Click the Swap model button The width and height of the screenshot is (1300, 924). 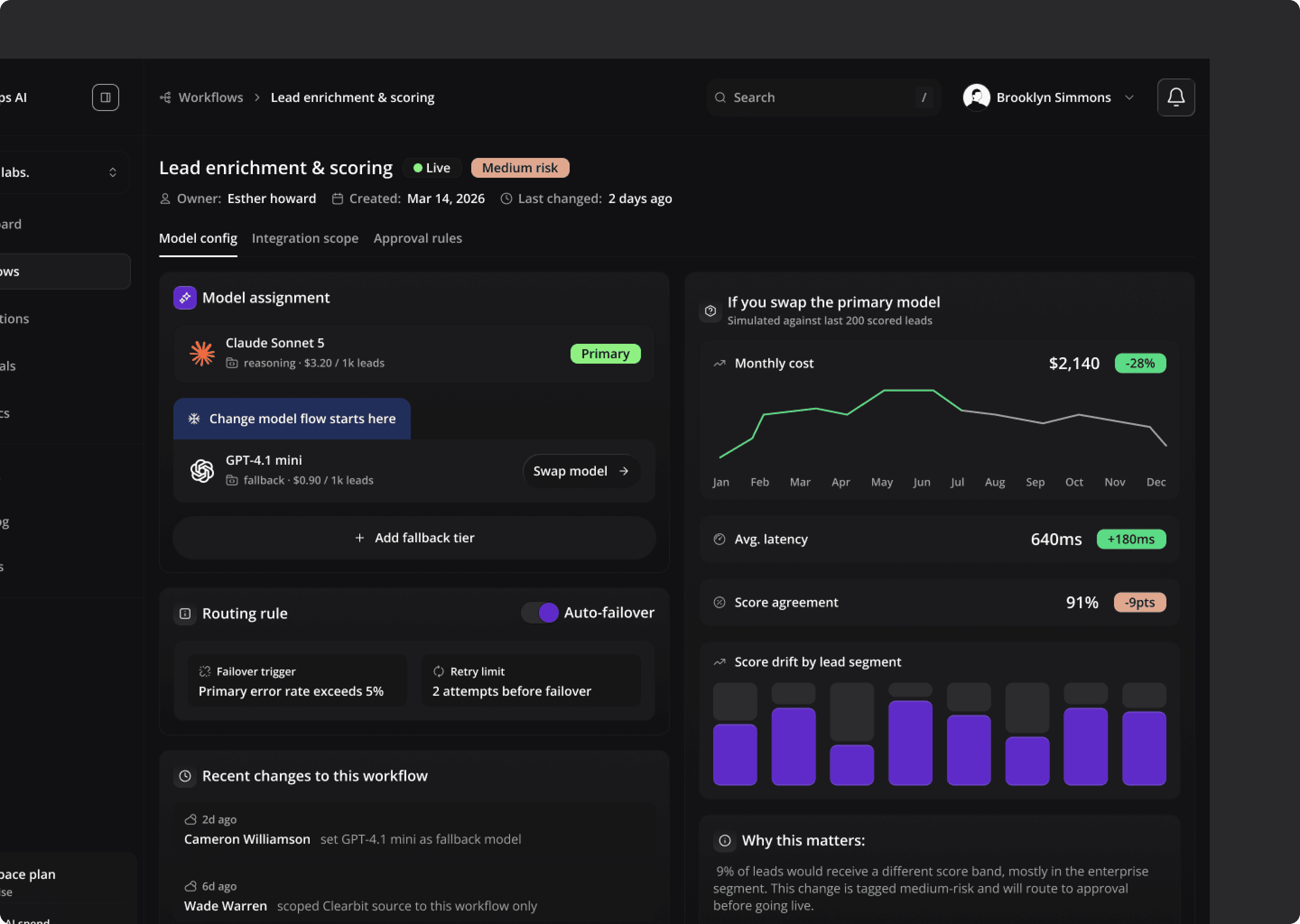pyautogui.click(x=581, y=471)
